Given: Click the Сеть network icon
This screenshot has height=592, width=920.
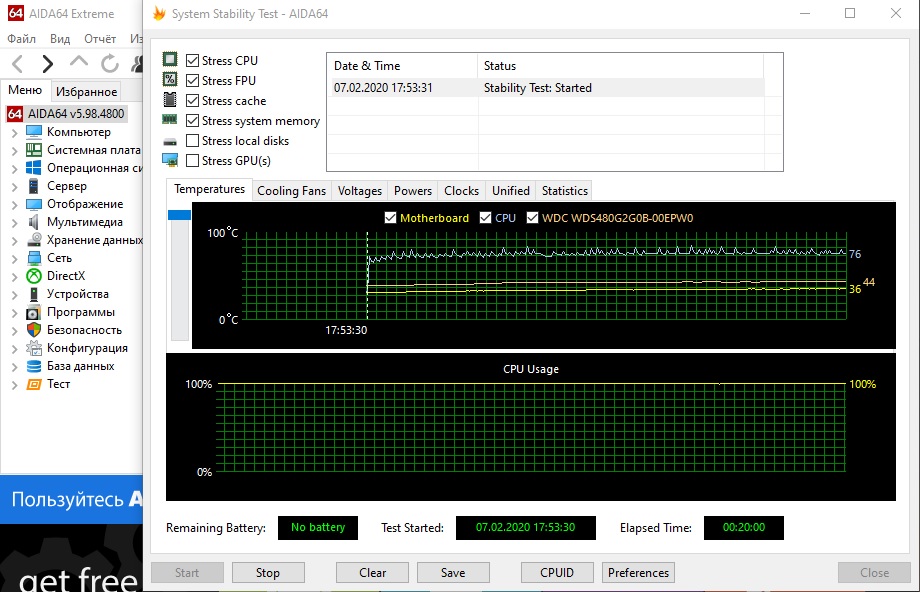Looking at the screenshot, I should pos(34,258).
